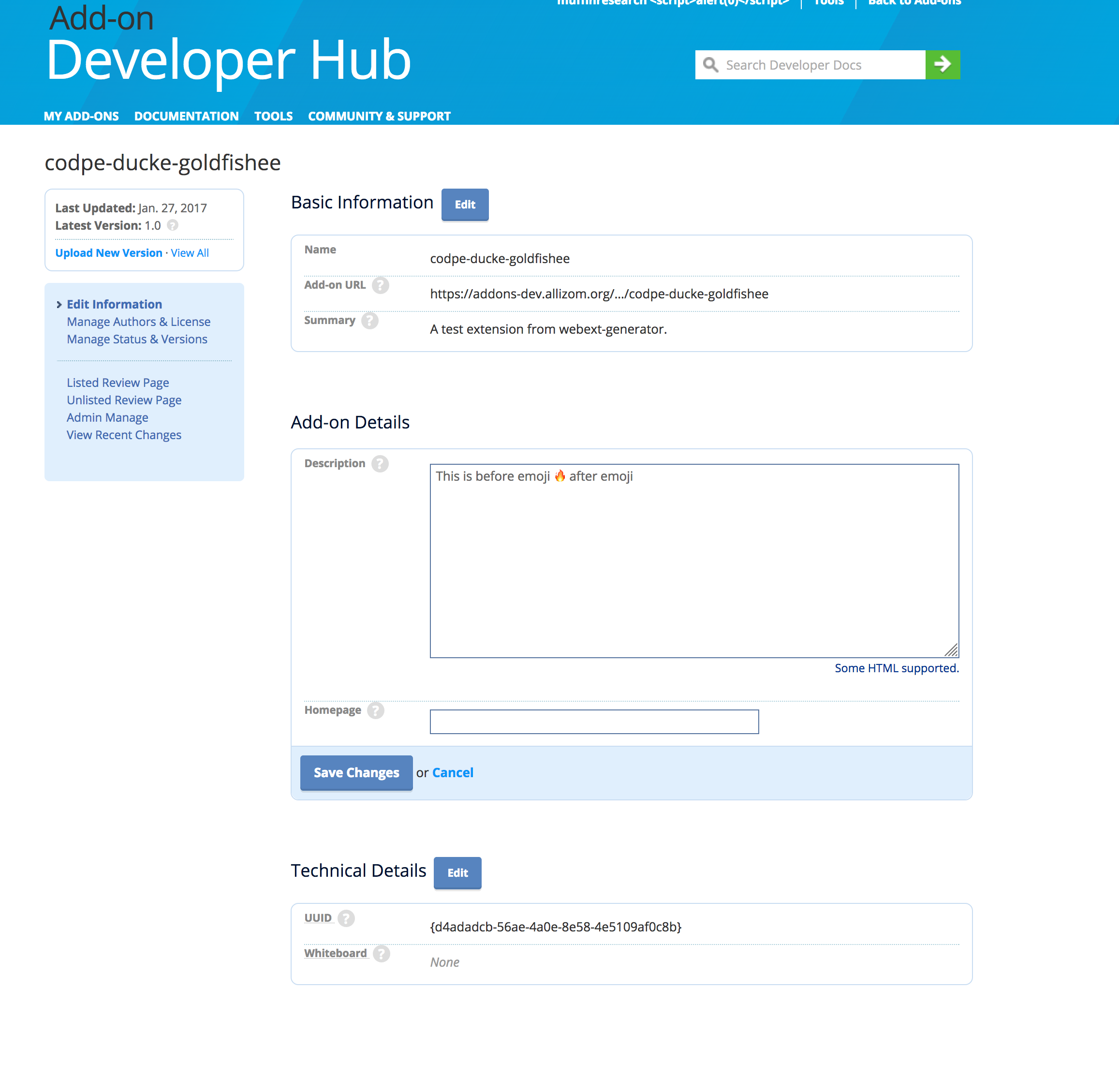Click the help icon next to Description
This screenshot has width=1119, height=1092.
pos(380,463)
